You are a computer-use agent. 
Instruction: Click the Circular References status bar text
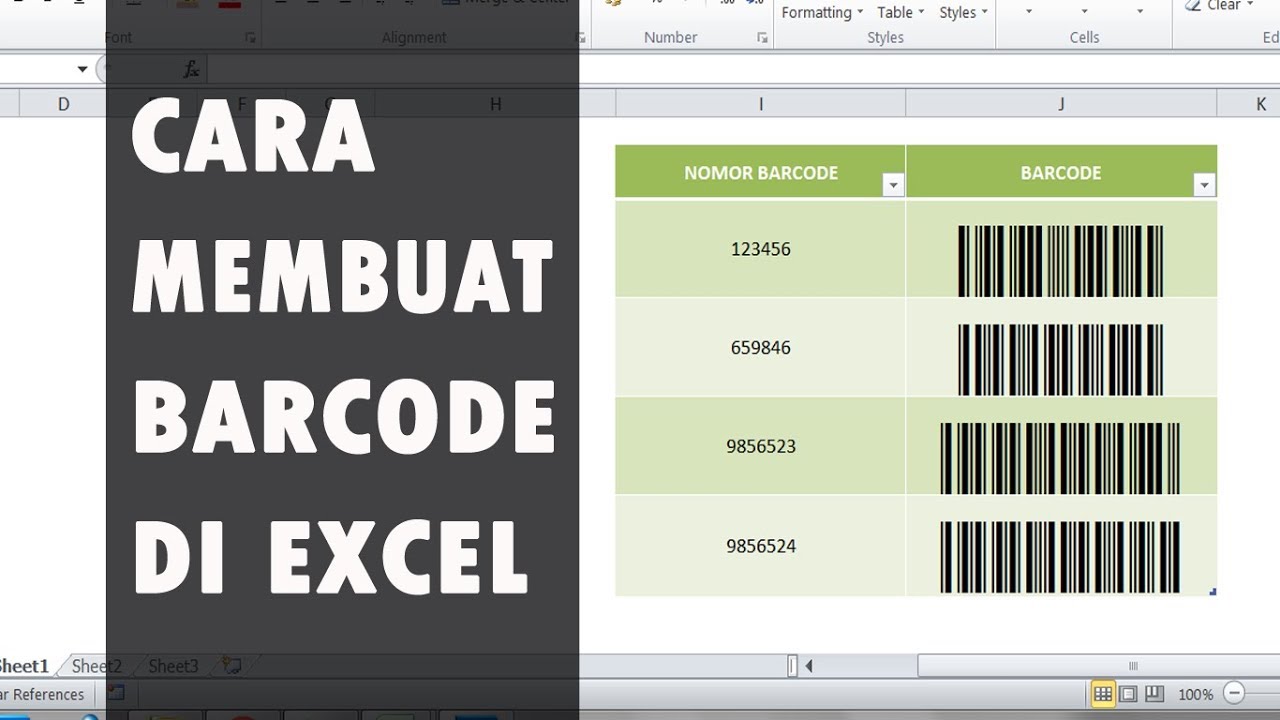click(x=42, y=694)
